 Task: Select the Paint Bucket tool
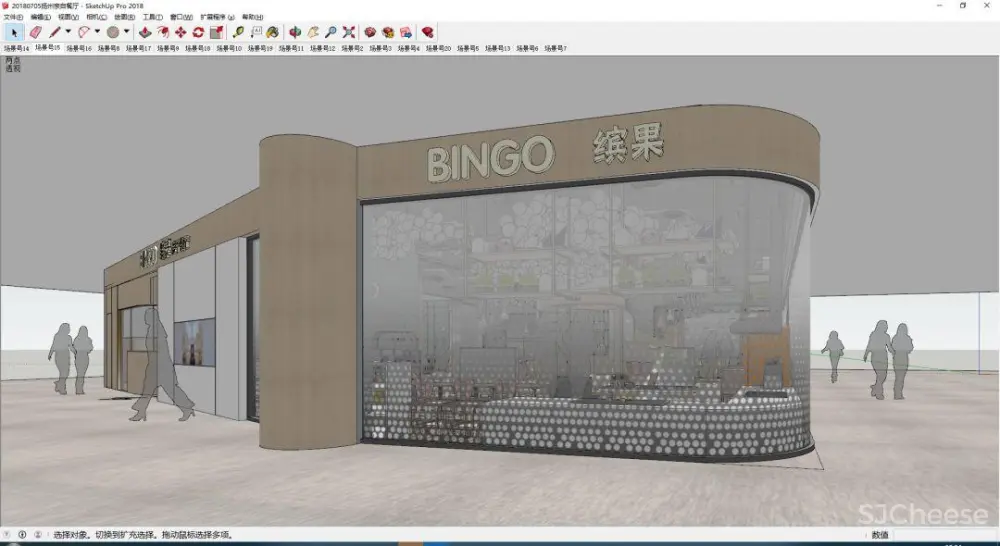tap(272, 32)
